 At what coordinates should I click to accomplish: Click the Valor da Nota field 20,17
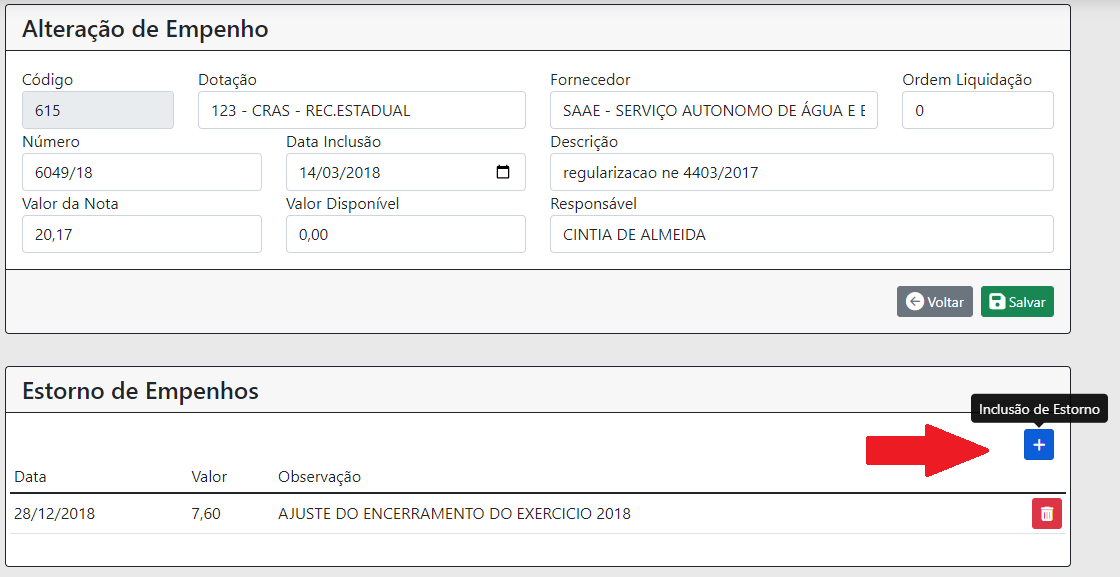[x=141, y=234]
